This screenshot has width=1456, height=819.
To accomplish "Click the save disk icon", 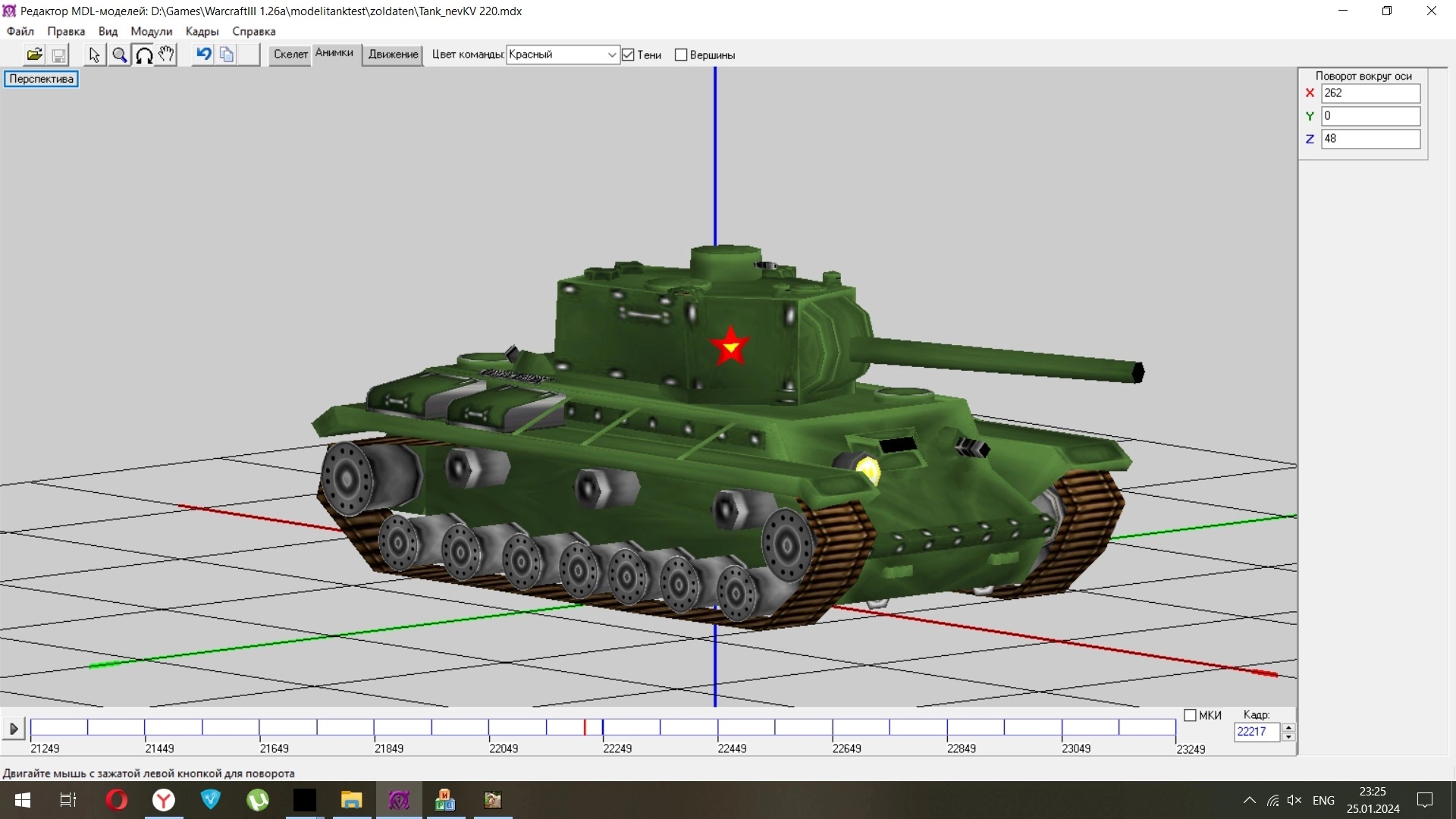I will [x=58, y=55].
